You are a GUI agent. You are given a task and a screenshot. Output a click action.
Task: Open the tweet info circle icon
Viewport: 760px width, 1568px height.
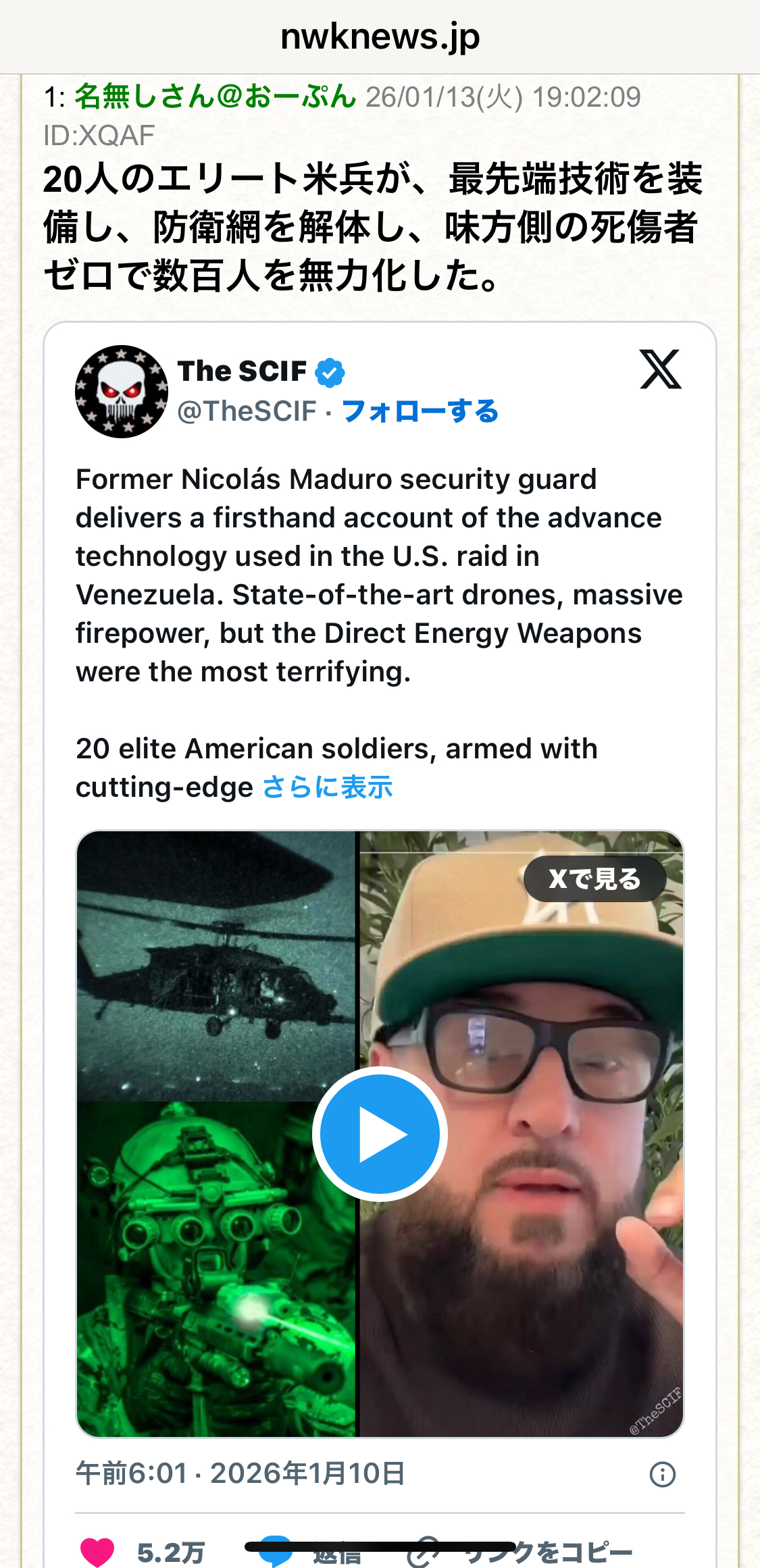coord(662,1474)
